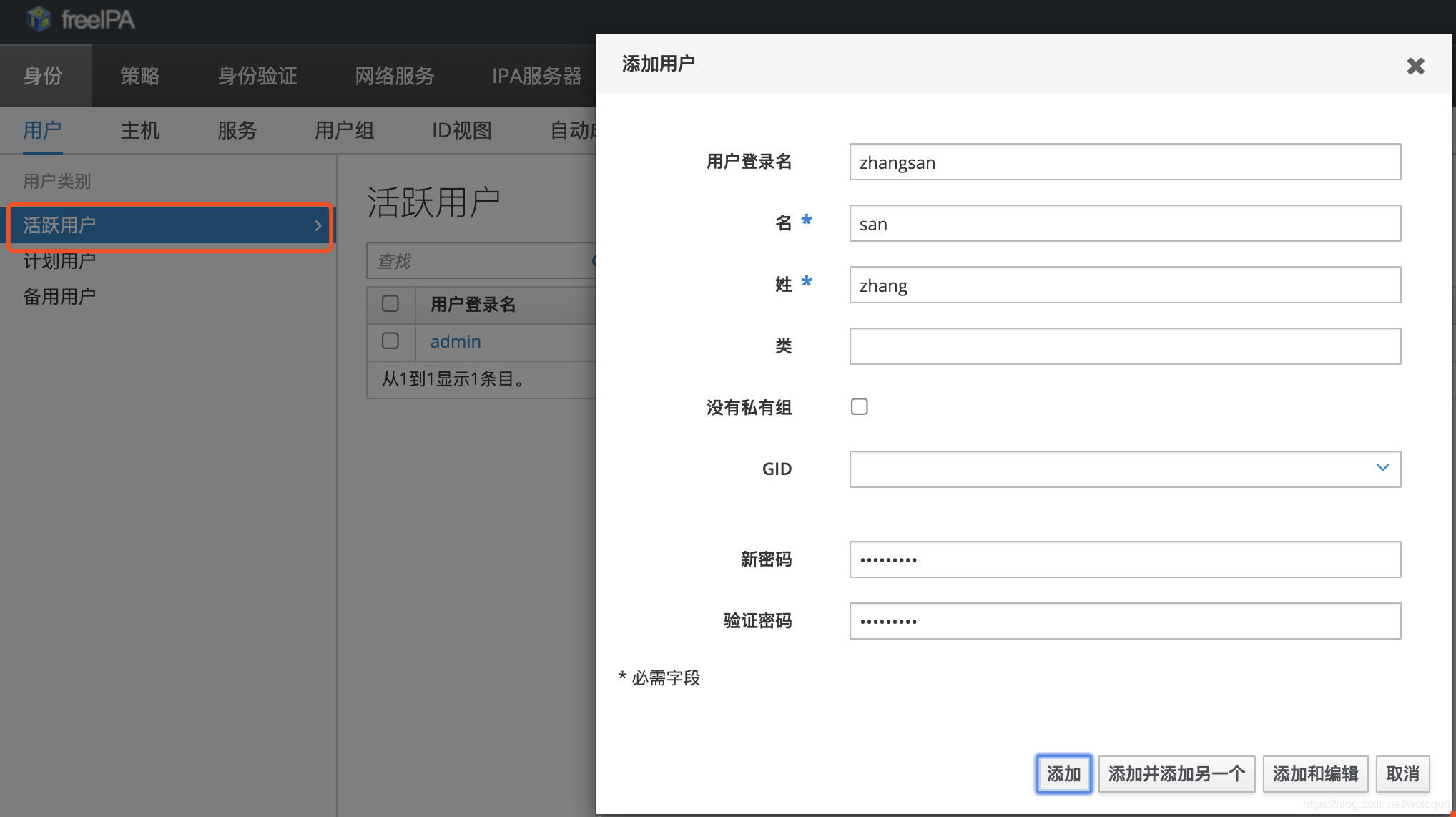
Task: Select all users header checkbox
Action: (390, 304)
